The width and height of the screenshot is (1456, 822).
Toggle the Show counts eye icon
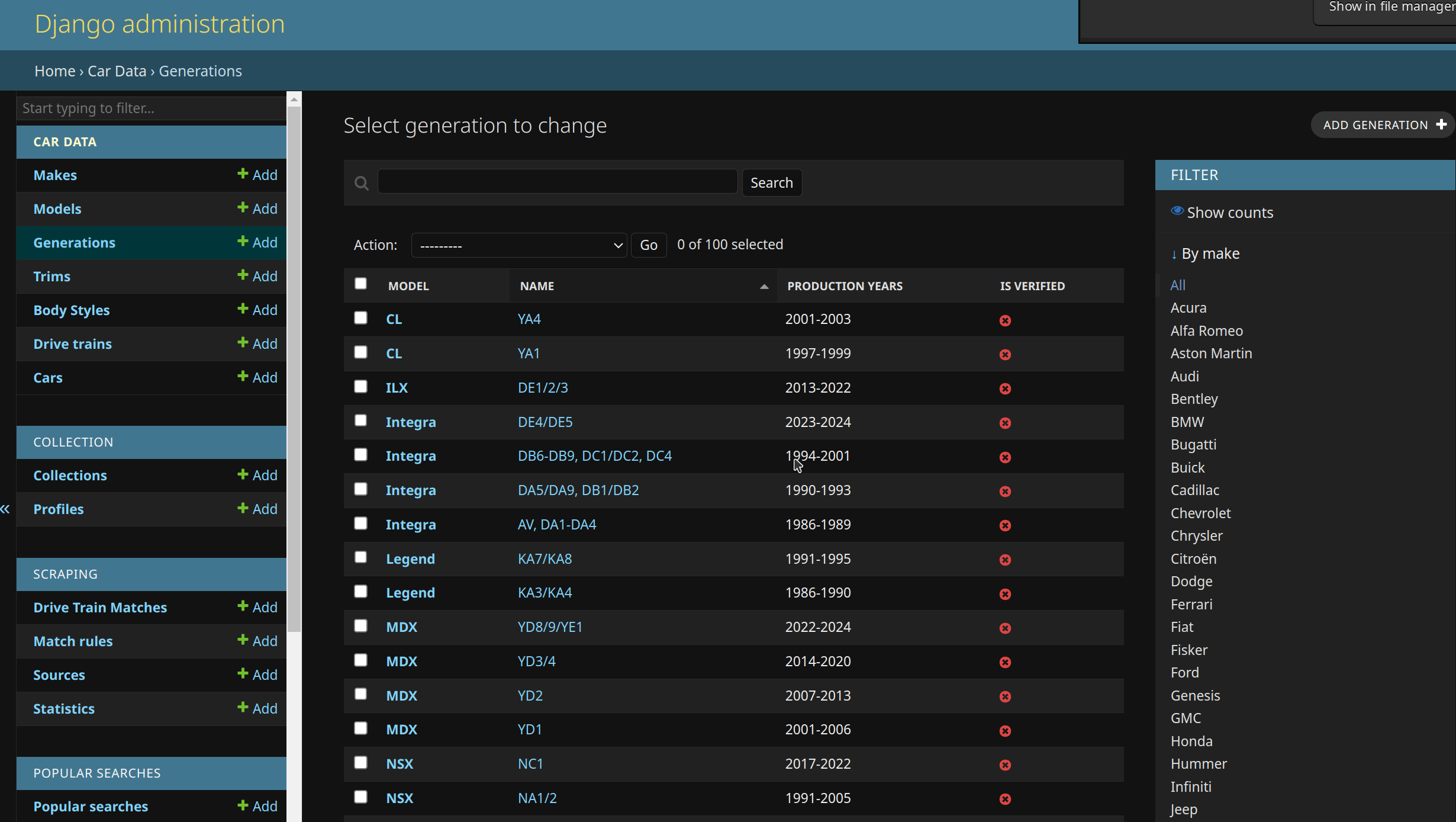(x=1177, y=211)
